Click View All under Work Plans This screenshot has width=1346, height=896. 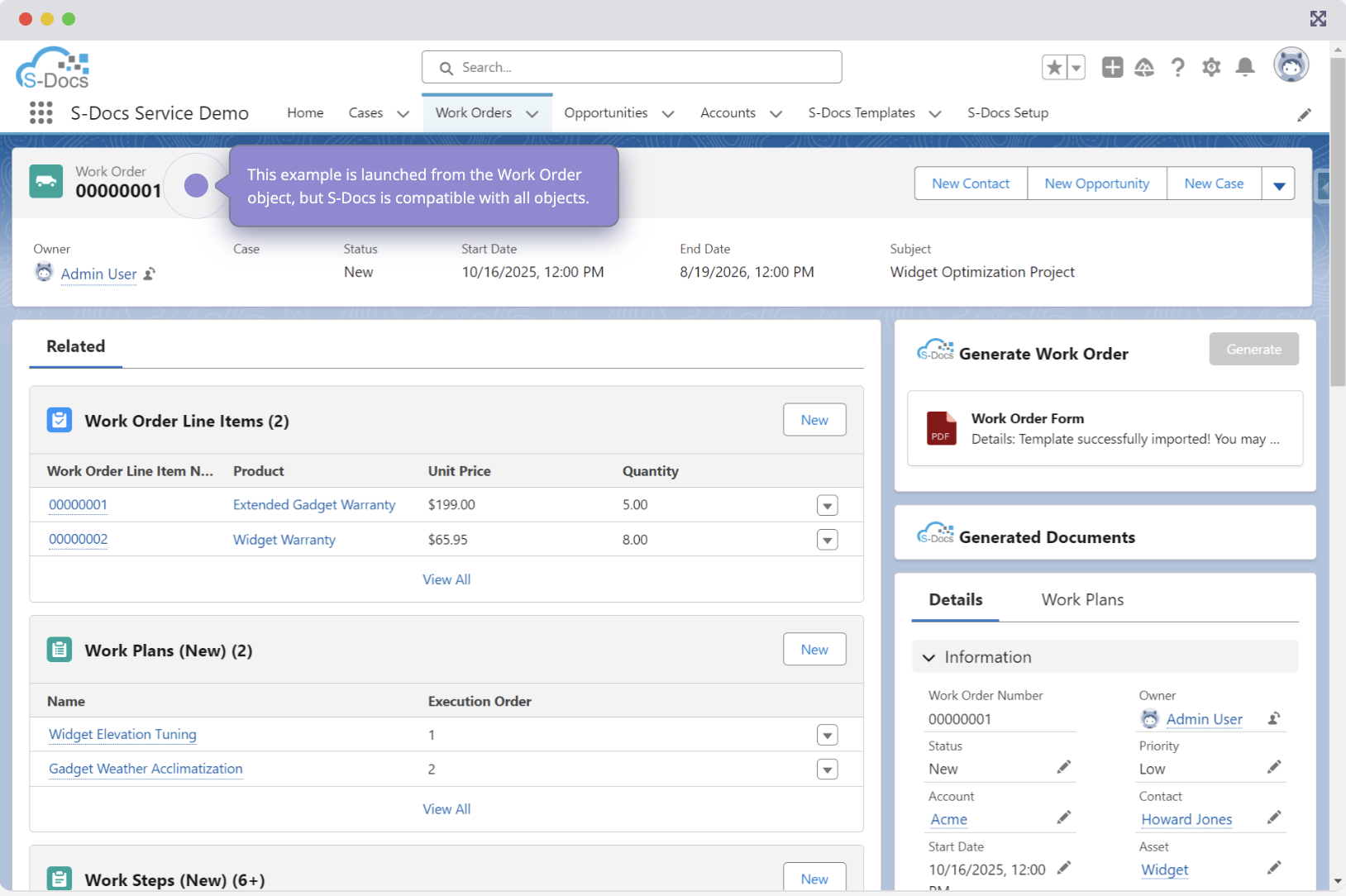(x=446, y=809)
